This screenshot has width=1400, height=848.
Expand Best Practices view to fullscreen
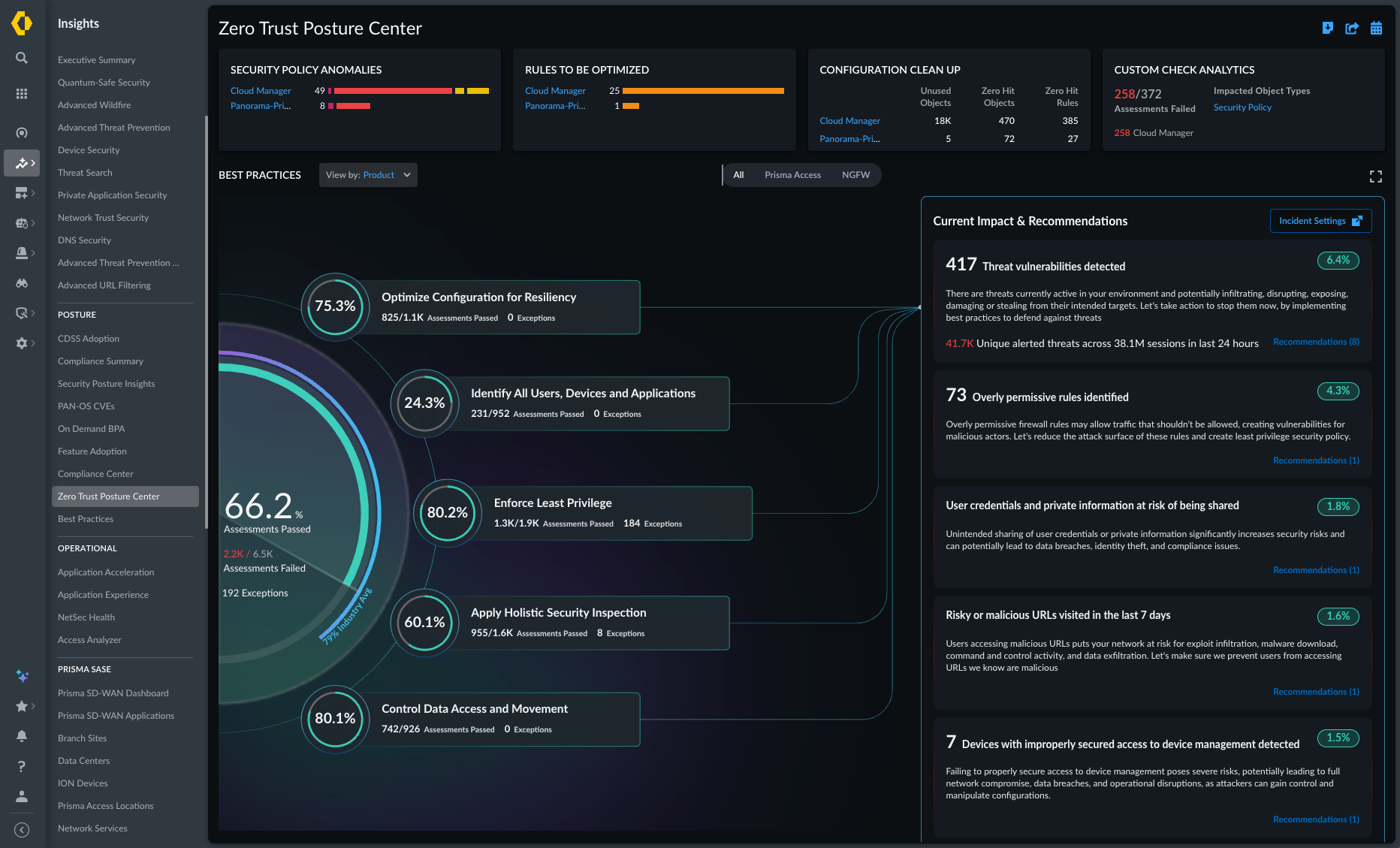1376,177
